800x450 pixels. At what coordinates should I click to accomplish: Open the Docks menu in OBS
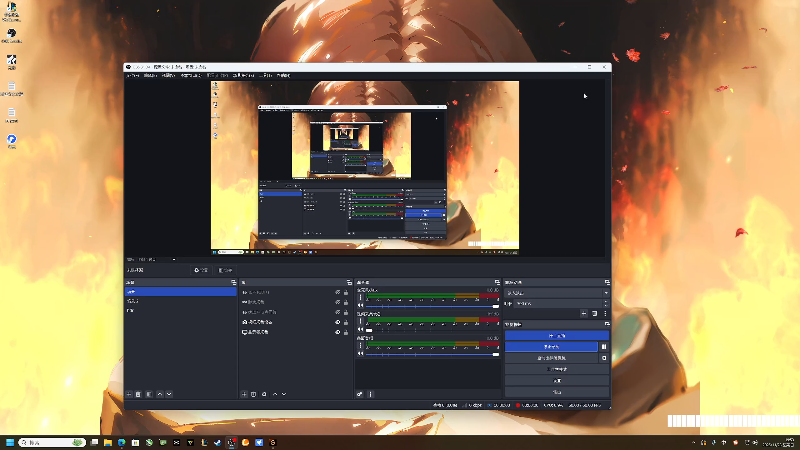pos(190,75)
